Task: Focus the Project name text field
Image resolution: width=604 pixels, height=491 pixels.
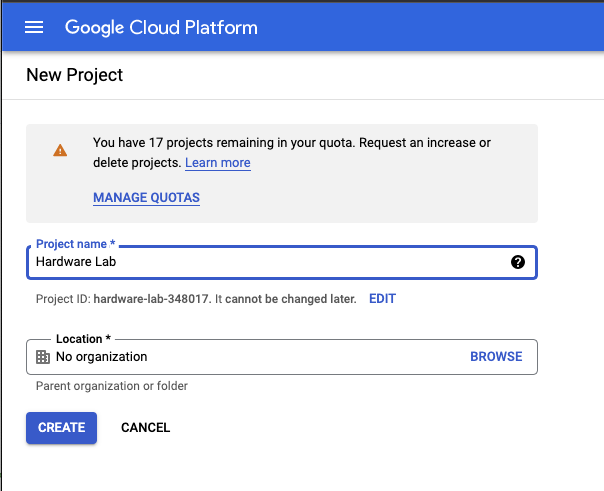Action: [x=260, y=262]
